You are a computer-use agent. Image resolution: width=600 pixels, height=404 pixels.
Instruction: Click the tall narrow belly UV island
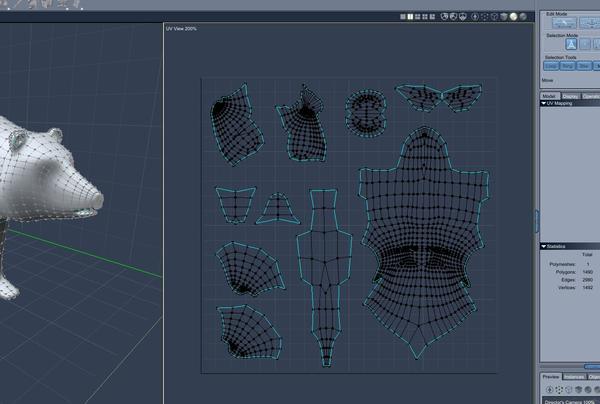[x=324, y=277]
